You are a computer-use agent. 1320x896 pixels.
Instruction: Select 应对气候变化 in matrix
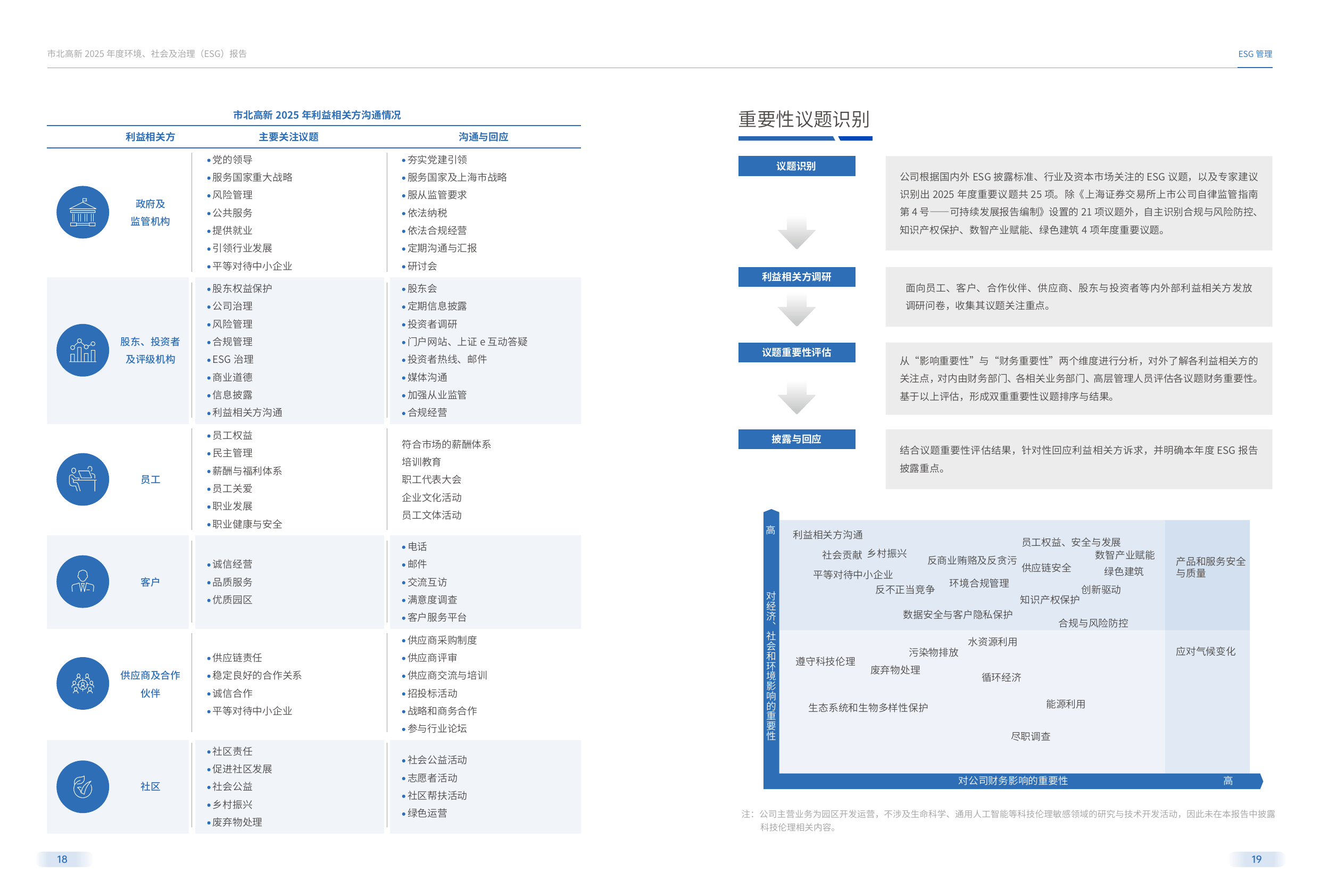(x=1205, y=652)
